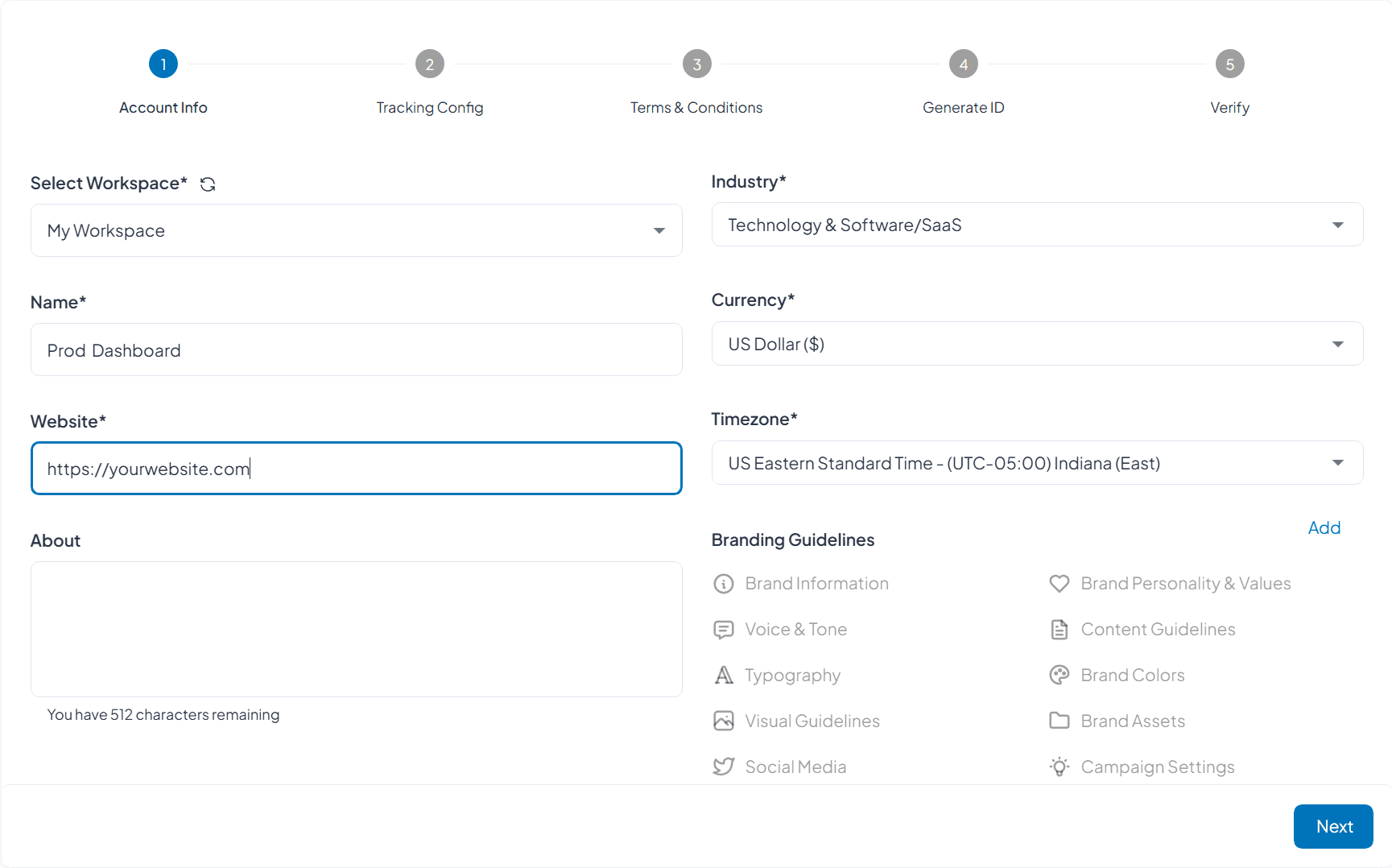Click into the About text area
The image size is (1392, 868).
pos(356,629)
